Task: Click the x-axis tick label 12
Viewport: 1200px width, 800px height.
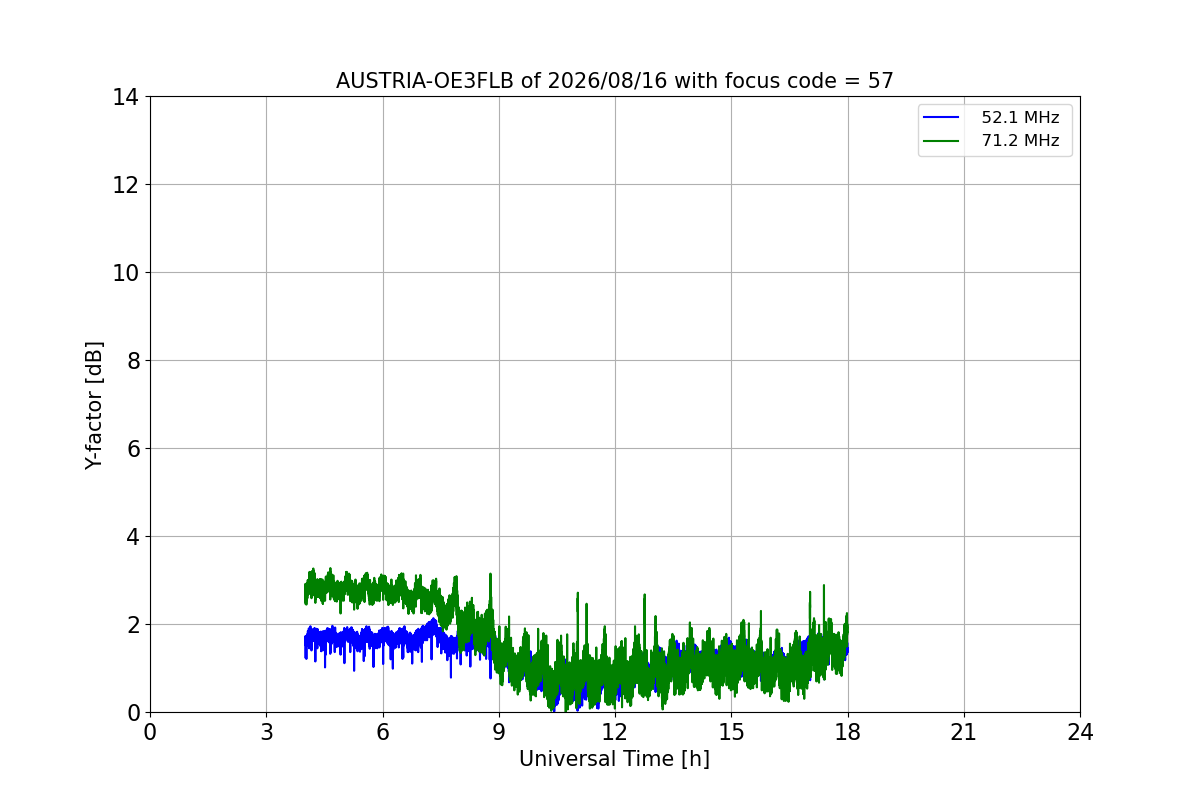Action: (615, 732)
